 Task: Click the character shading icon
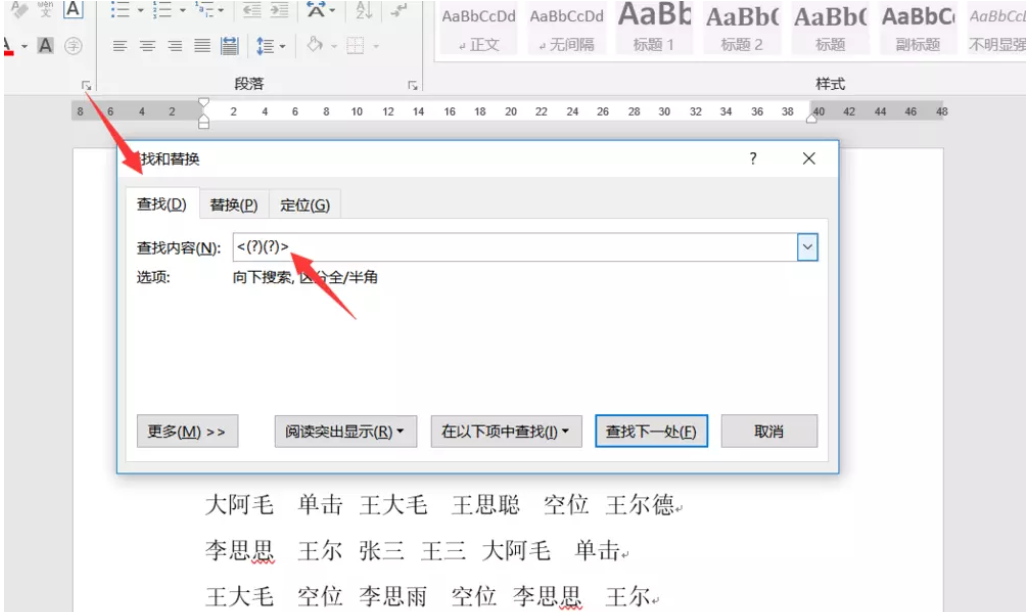pos(45,46)
